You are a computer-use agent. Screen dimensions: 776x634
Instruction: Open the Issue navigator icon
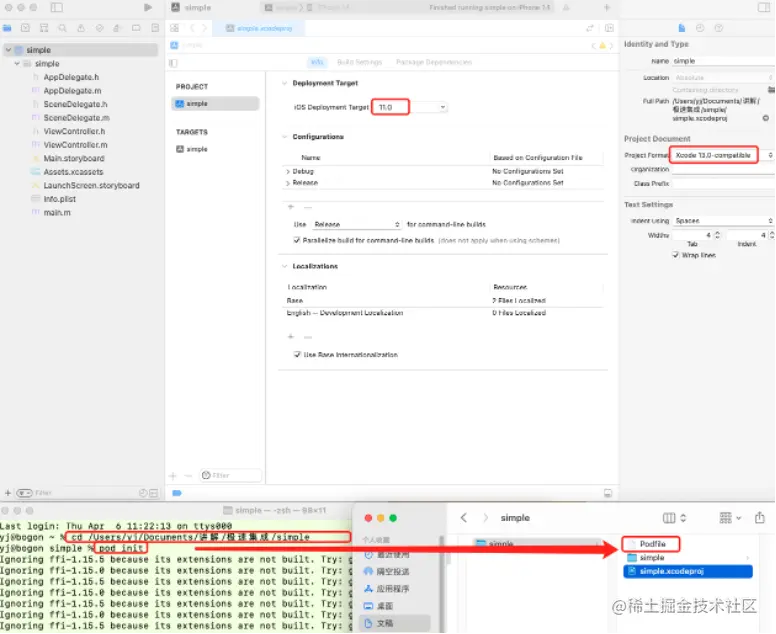tap(81, 28)
